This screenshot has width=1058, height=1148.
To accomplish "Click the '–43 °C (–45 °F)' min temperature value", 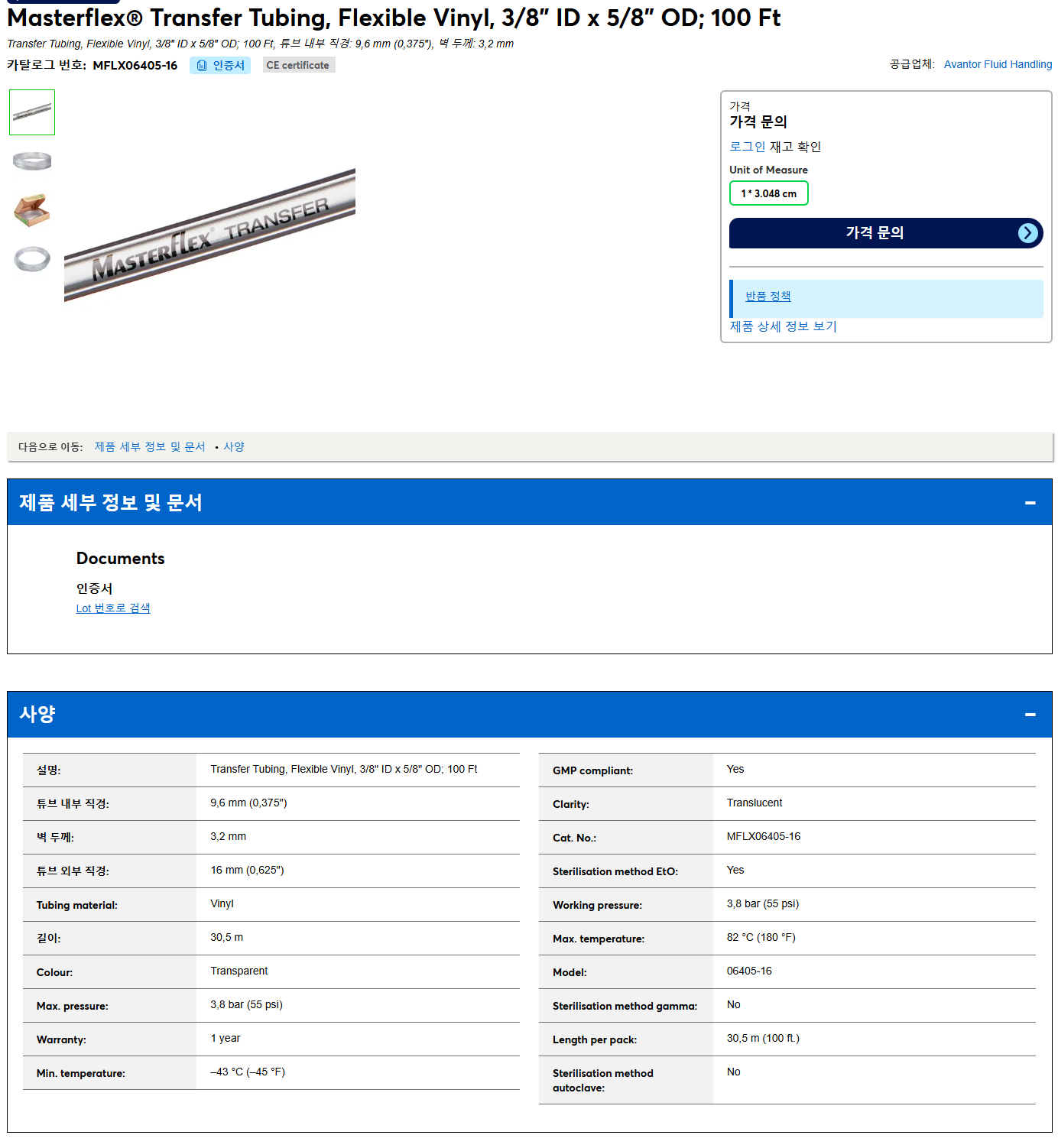I will coord(248,1072).
